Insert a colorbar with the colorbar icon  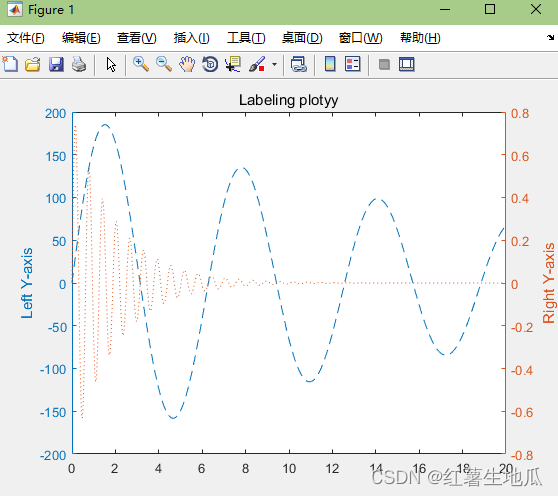coord(330,64)
